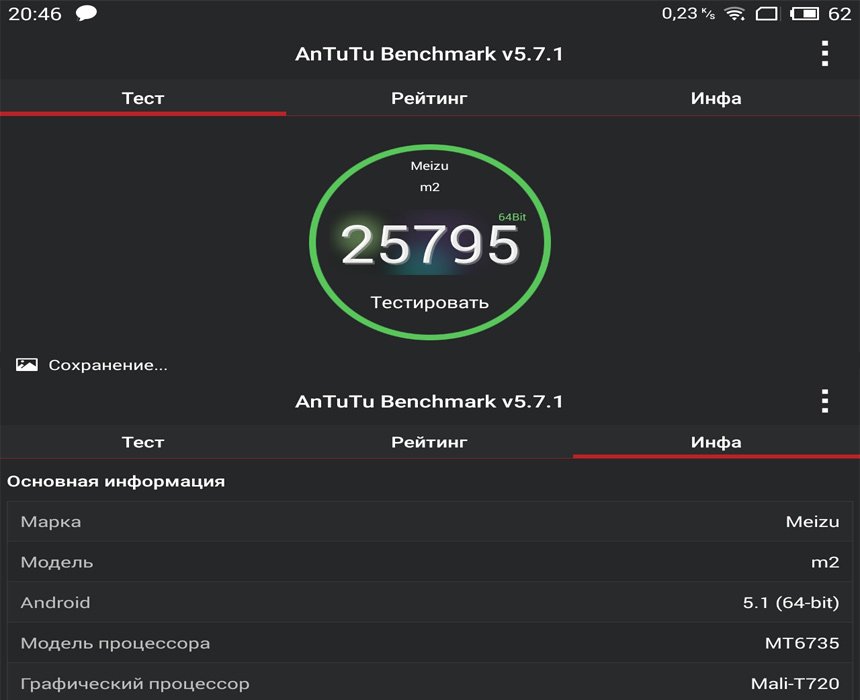Tap the screenshot saving picture icon
Screen dimensions: 860x700
[27, 365]
